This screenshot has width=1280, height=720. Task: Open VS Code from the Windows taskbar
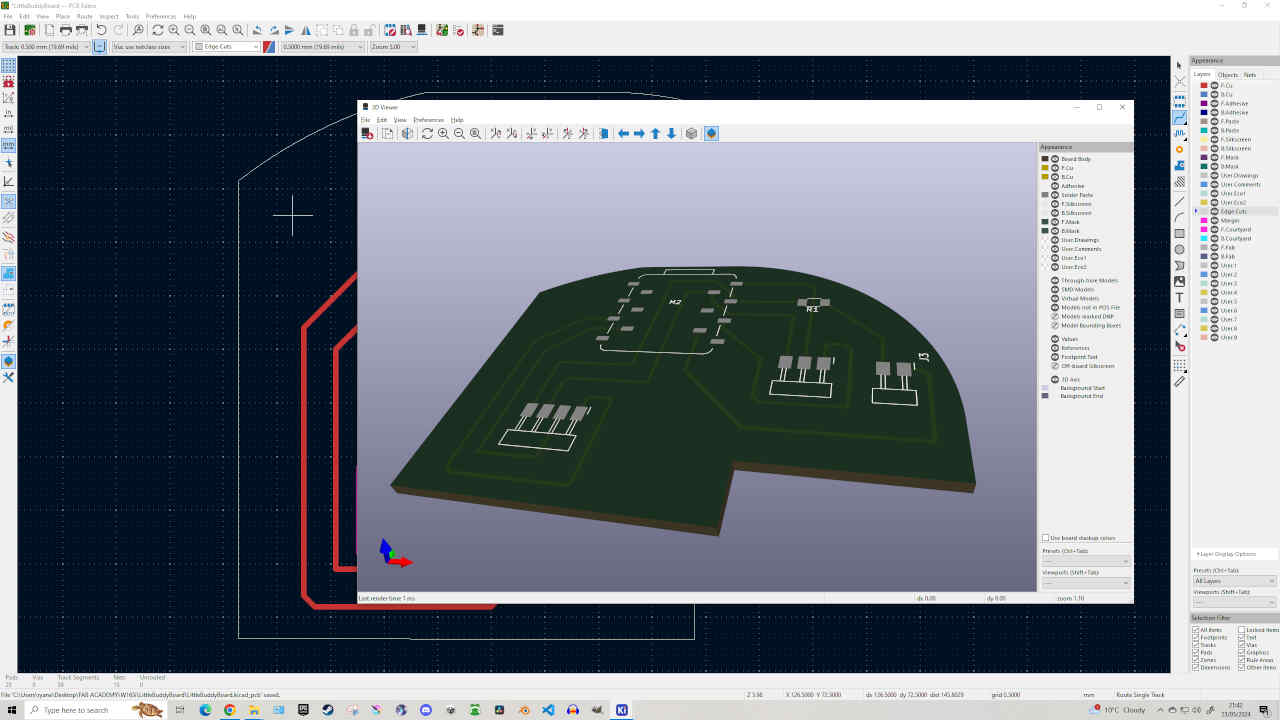tap(548, 710)
